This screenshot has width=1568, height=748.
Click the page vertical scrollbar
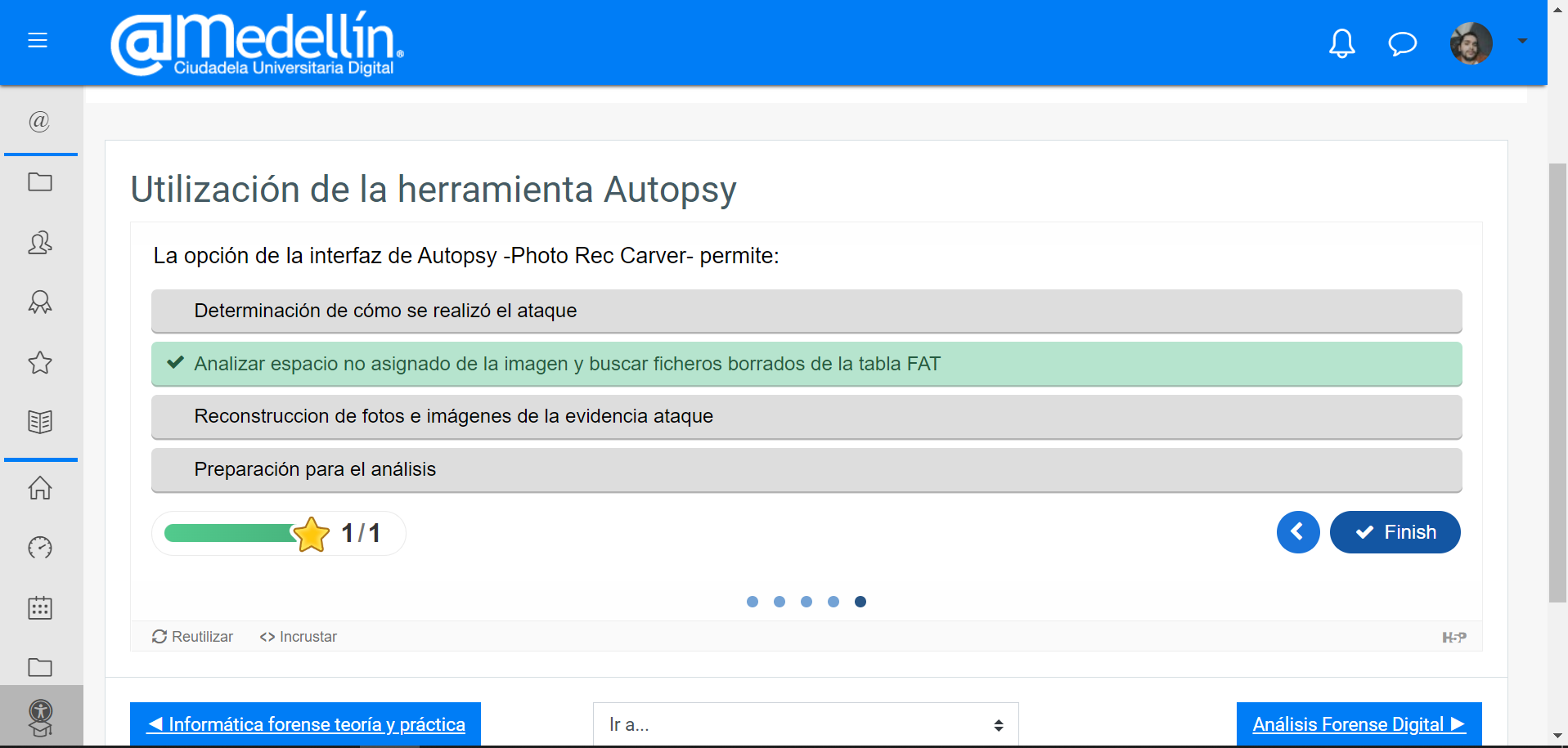click(1557, 383)
